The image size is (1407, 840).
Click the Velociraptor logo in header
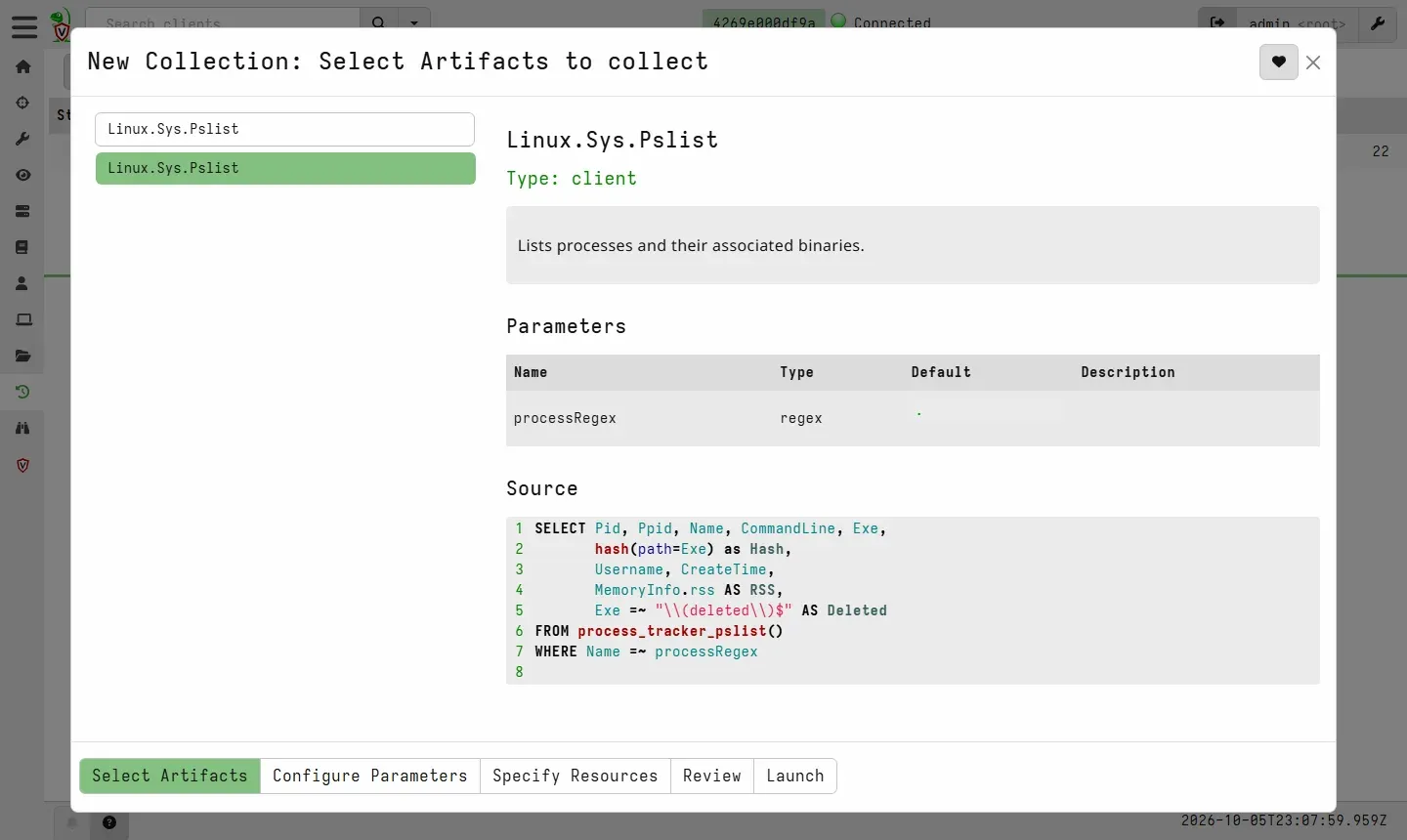click(x=61, y=24)
